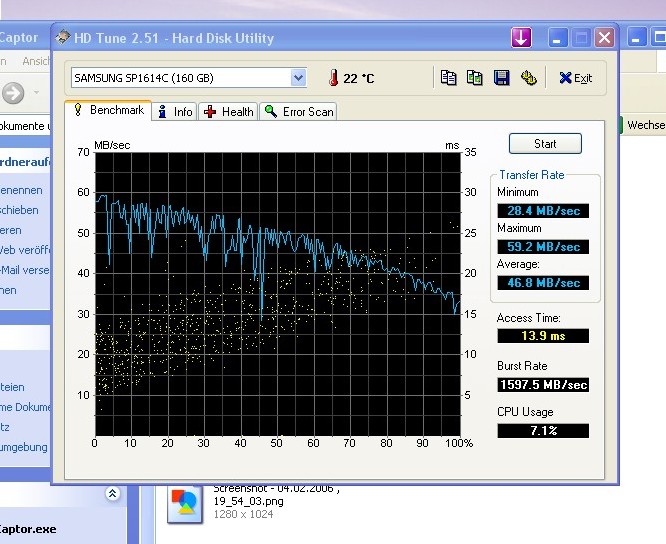
Task: Click the minimize button of the background window
Action: [x=636, y=38]
